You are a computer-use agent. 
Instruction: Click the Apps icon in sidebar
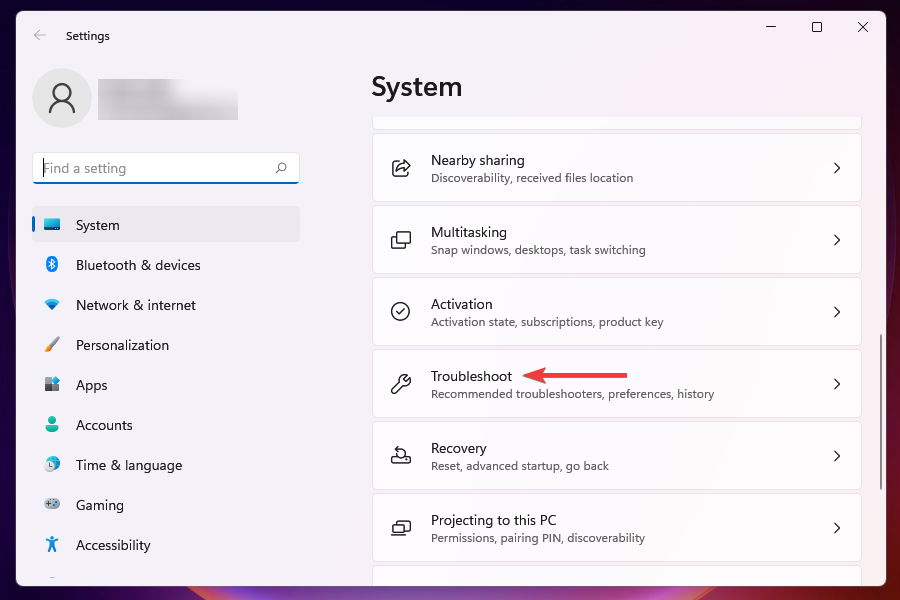[x=52, y=384]
